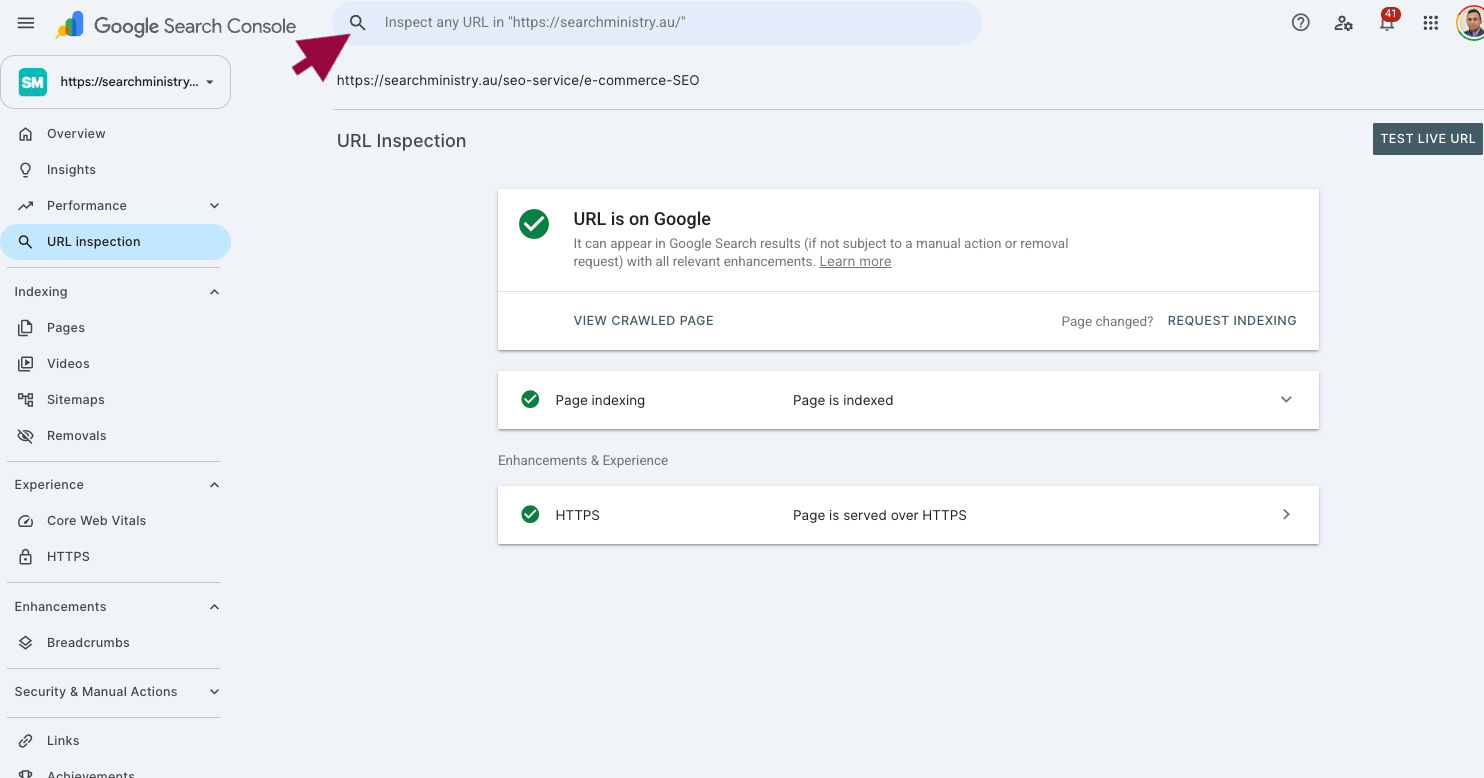Screen dimensions: 1484x778
Task: Focus the Inspect any URL search field
Action: coord(656,23)
